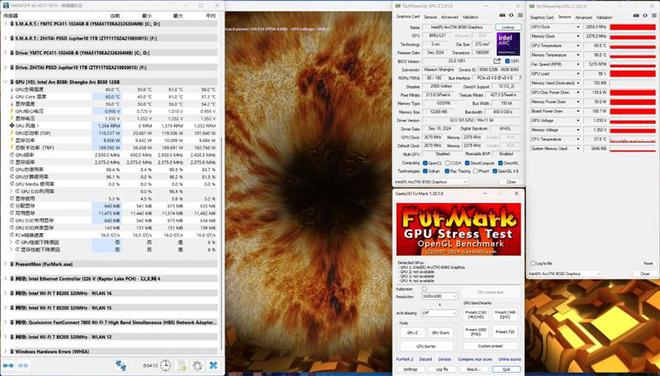Click the FurMark CPU burner button
This screenshot has width=660, height=376.
[x=426, y=346]
